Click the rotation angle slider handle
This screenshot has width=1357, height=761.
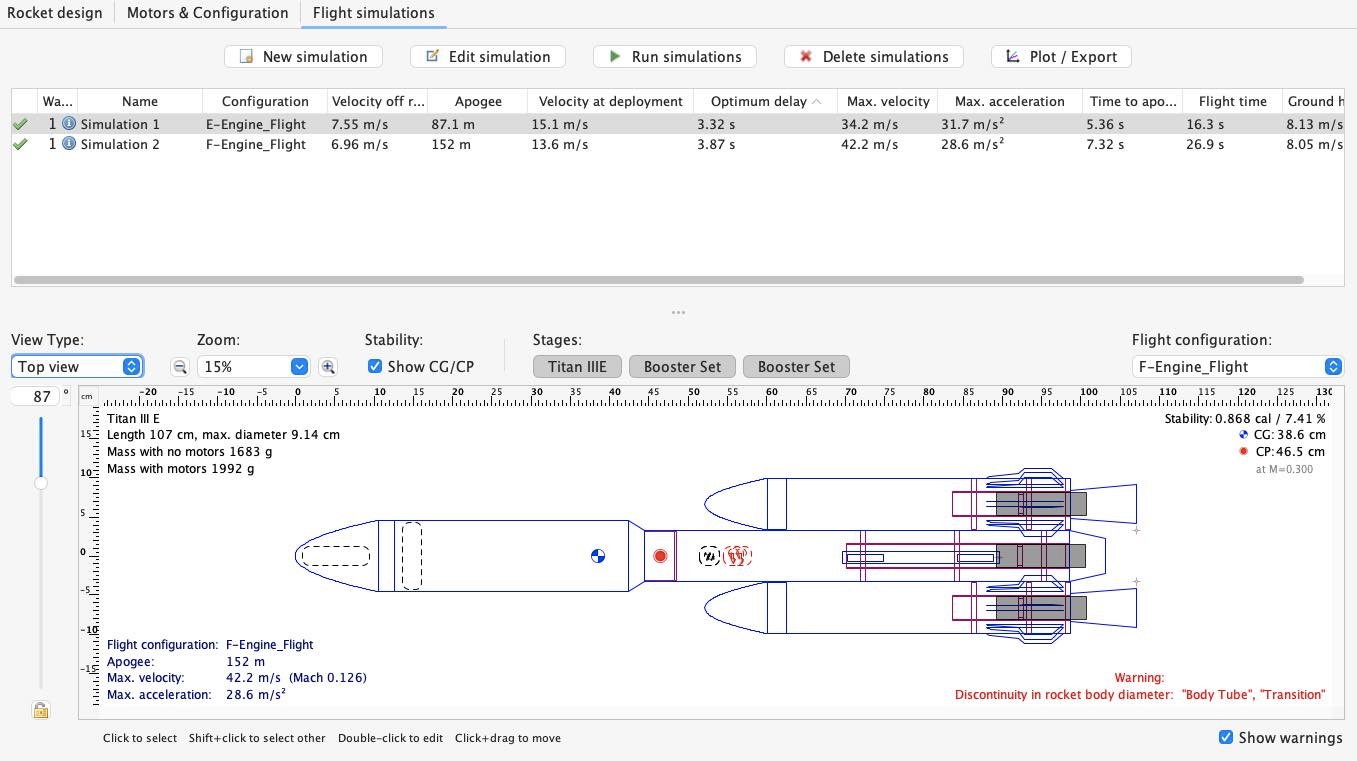(41, 483)
